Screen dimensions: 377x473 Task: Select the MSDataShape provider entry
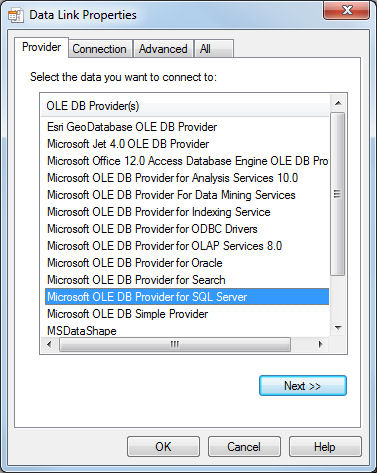point(82,331)
